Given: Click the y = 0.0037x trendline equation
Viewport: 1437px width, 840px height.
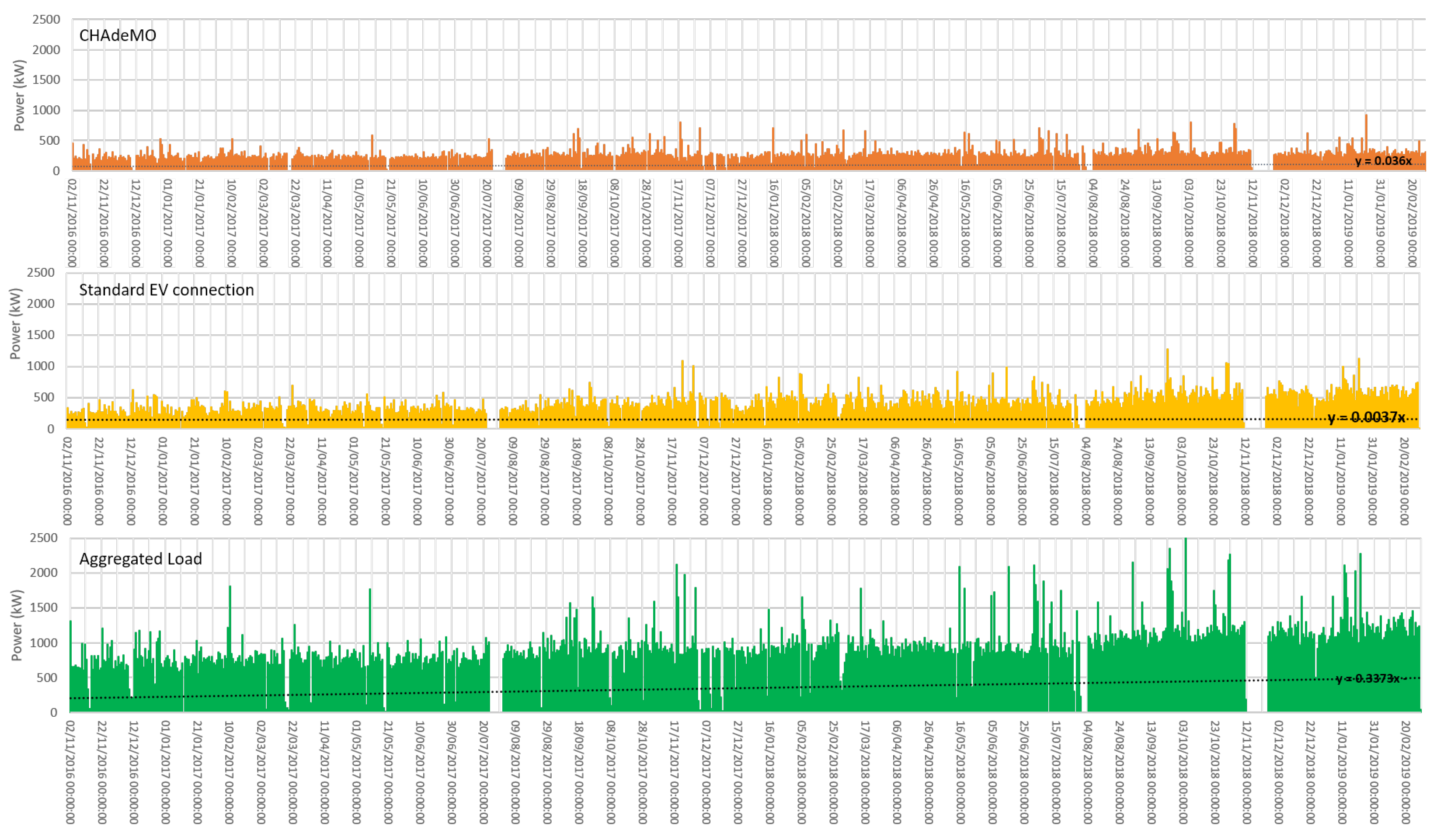Looking at the screenshot, I should (x=1366, y=418).
